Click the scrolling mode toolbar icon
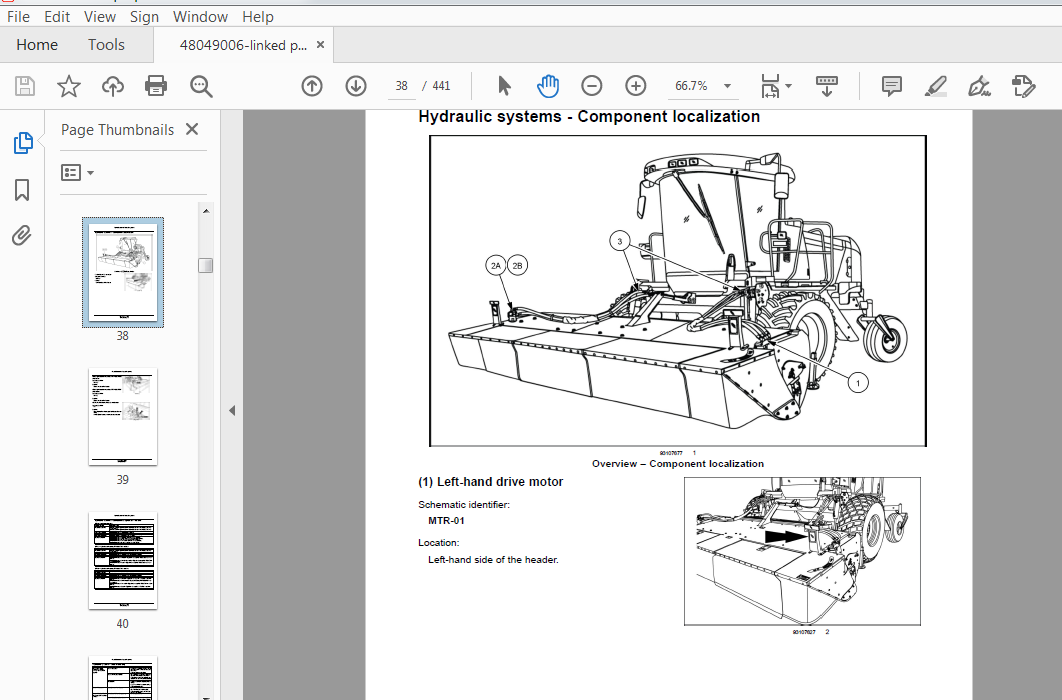The image size is (1062, 700). click(826, 86)
